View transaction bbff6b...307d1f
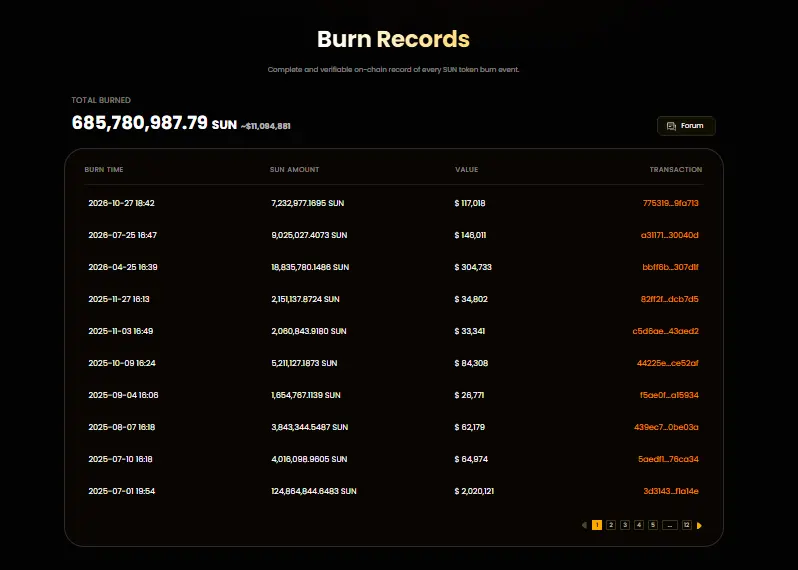This screenshot has width=798, height=570. click(x=670, y=267)
